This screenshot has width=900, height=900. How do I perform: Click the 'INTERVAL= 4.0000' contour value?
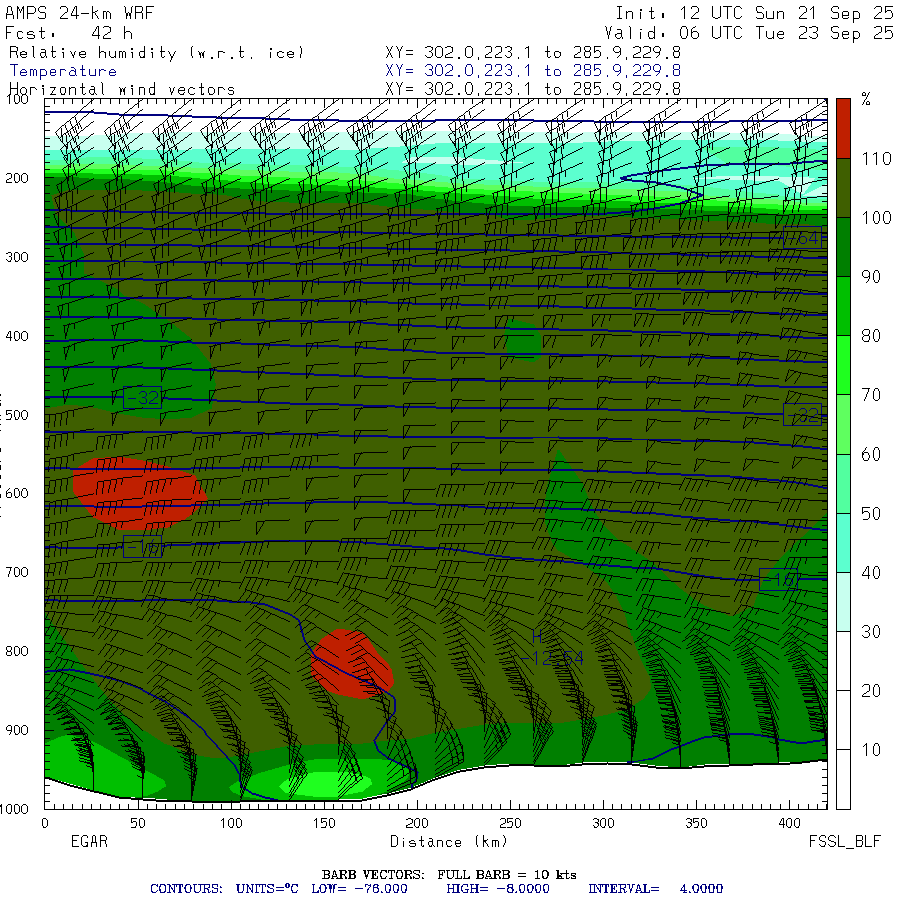click(655, 889)
